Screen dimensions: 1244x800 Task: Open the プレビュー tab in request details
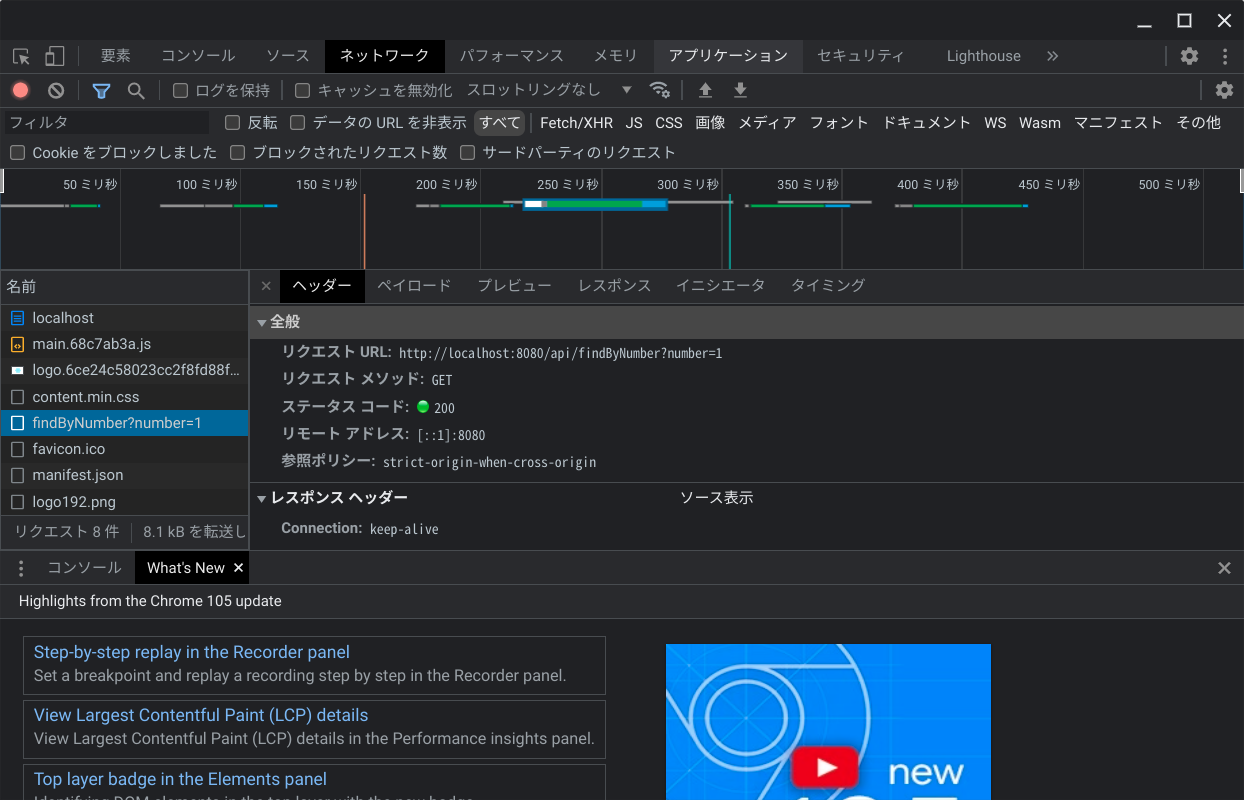pyautogui.click(x=514, y=285)
